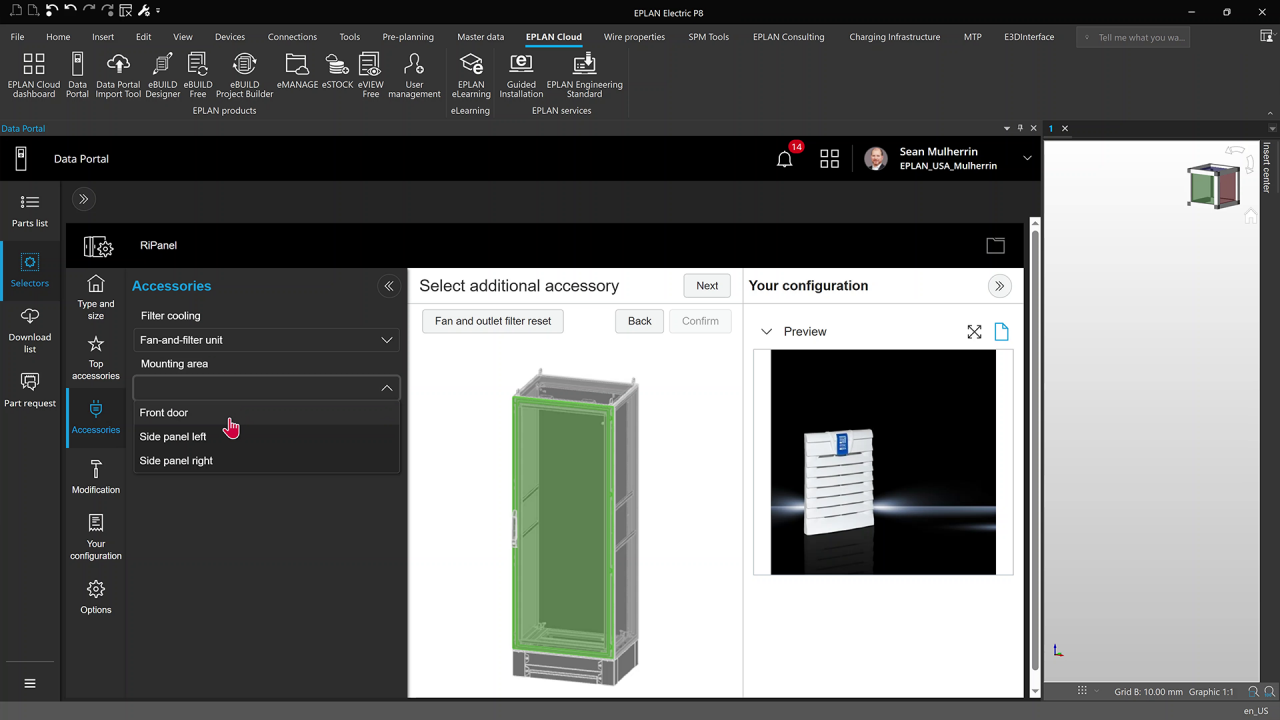This screenshot has height=720, width=1280.
Task: Go to Type and size step
Action: (96, 297)
